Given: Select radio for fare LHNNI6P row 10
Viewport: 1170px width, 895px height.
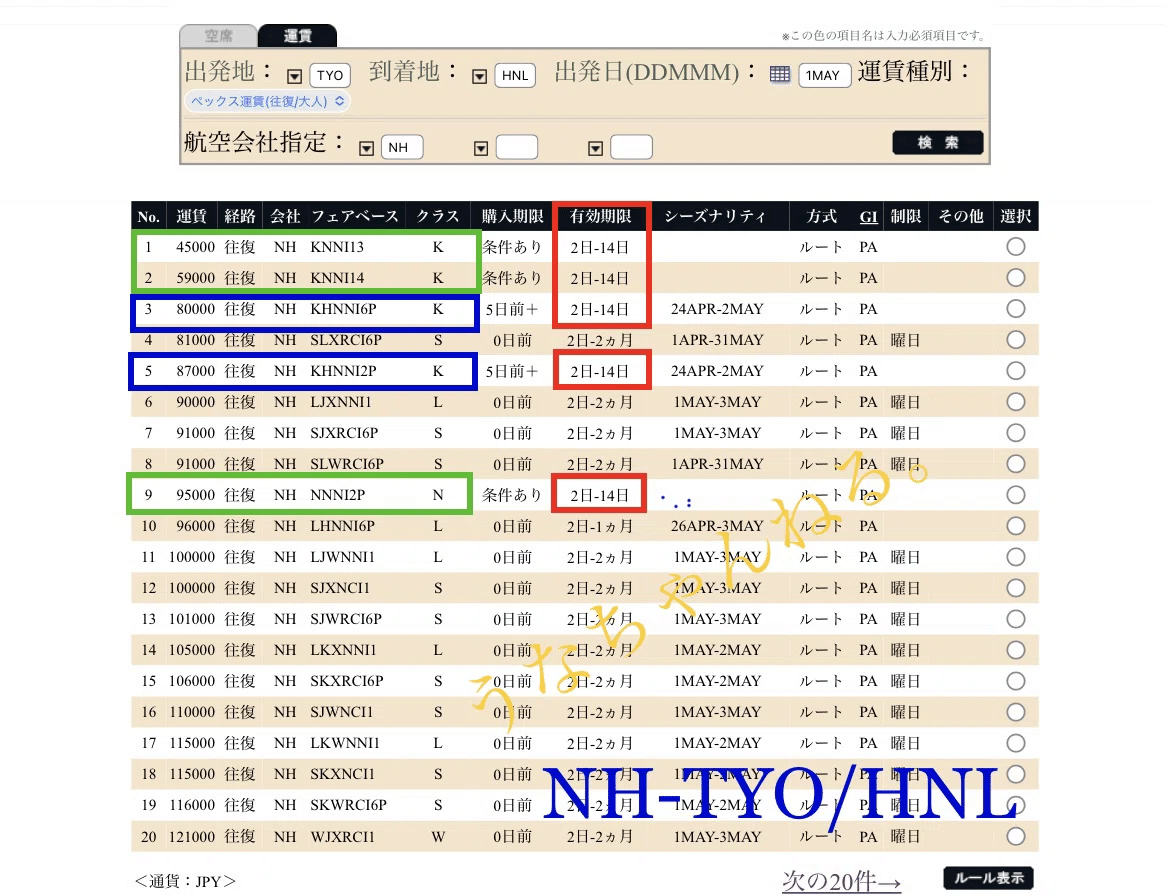Looking at the screenshot, I should click(1016, 526).
